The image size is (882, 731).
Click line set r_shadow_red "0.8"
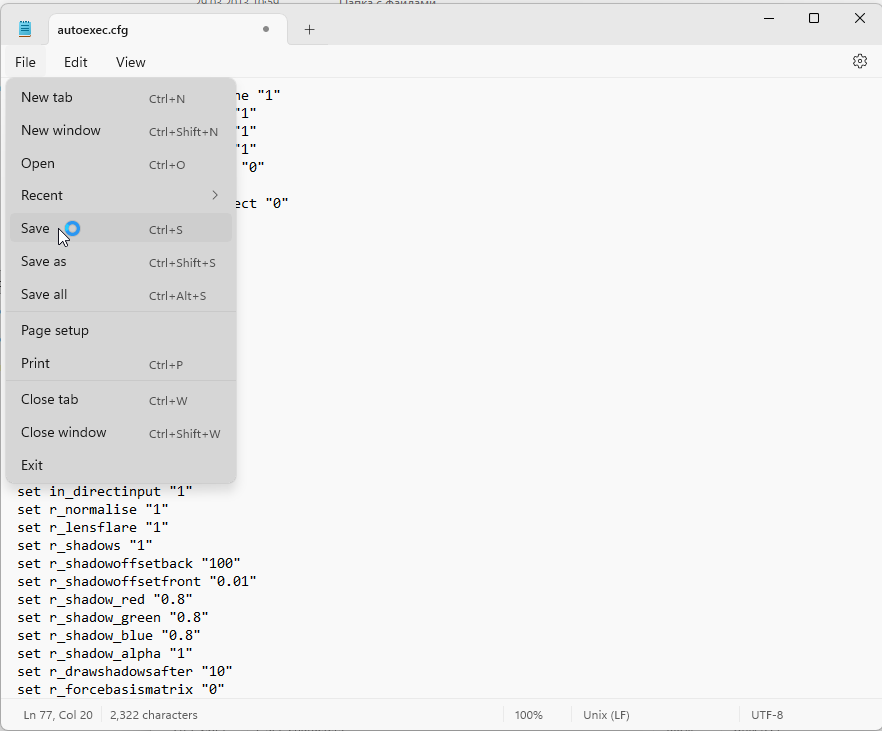105,599
